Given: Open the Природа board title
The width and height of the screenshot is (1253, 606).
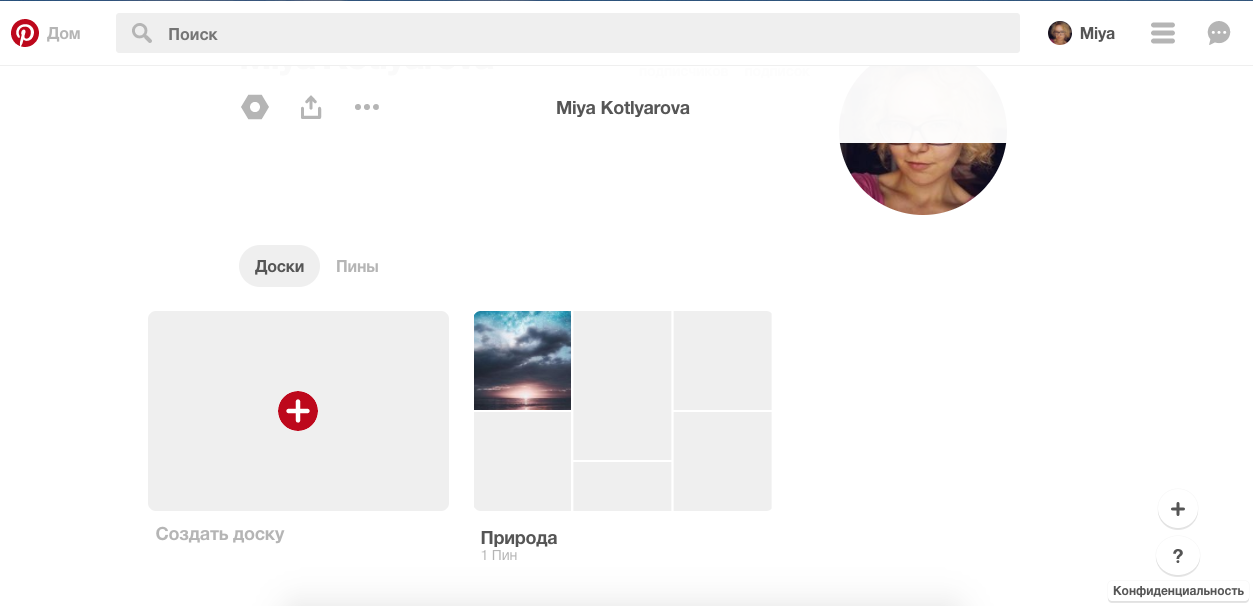Looking at the screenshot, I should point(518,538).
